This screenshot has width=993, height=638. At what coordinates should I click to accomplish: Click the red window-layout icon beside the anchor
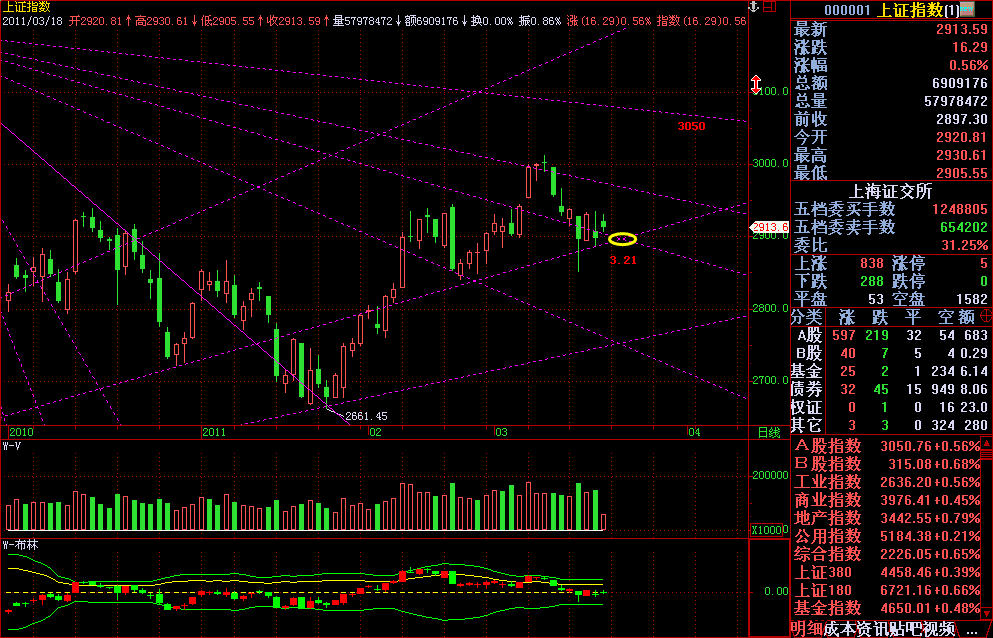click(771, 7)
